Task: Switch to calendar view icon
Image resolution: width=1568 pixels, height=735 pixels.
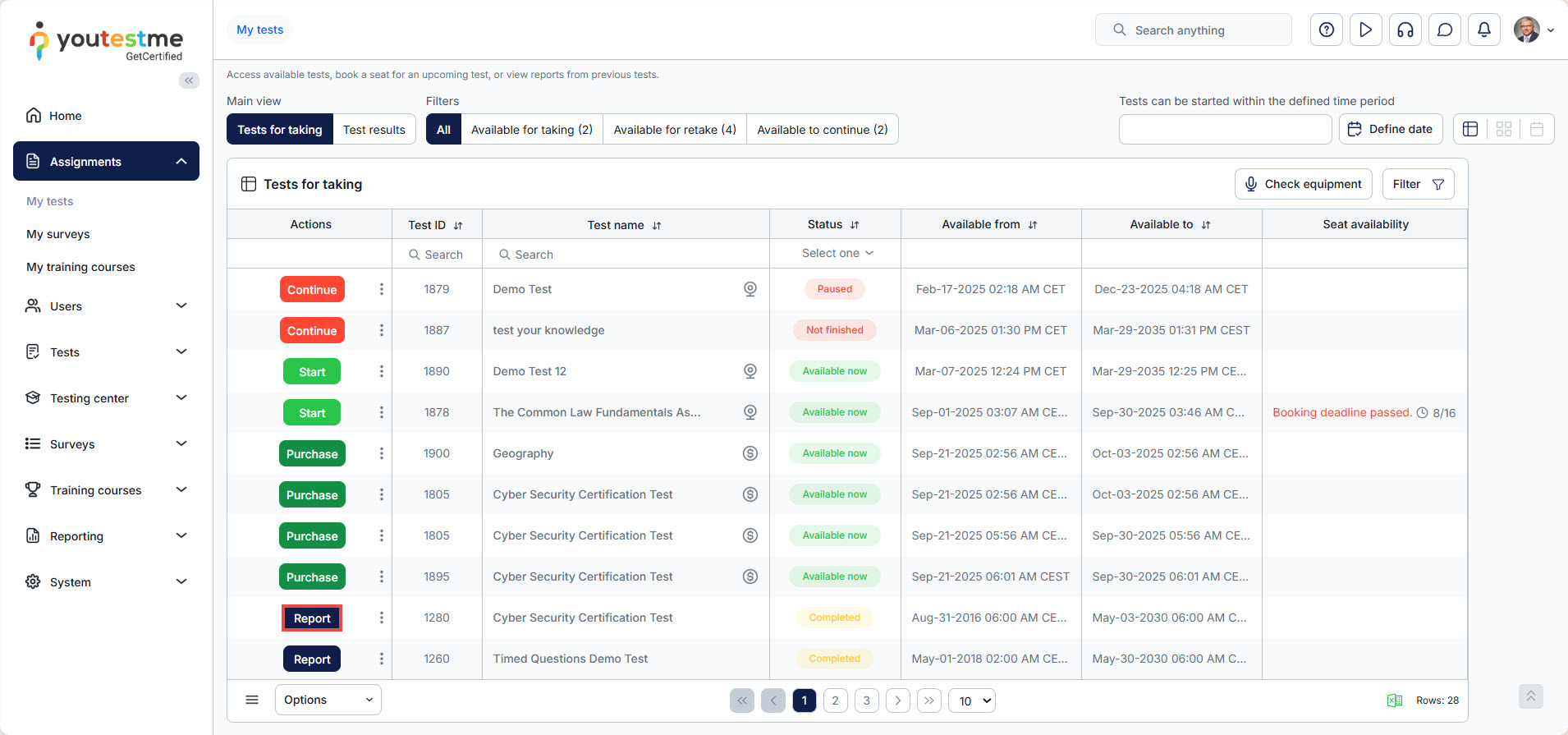Action: click(1537, 129)
